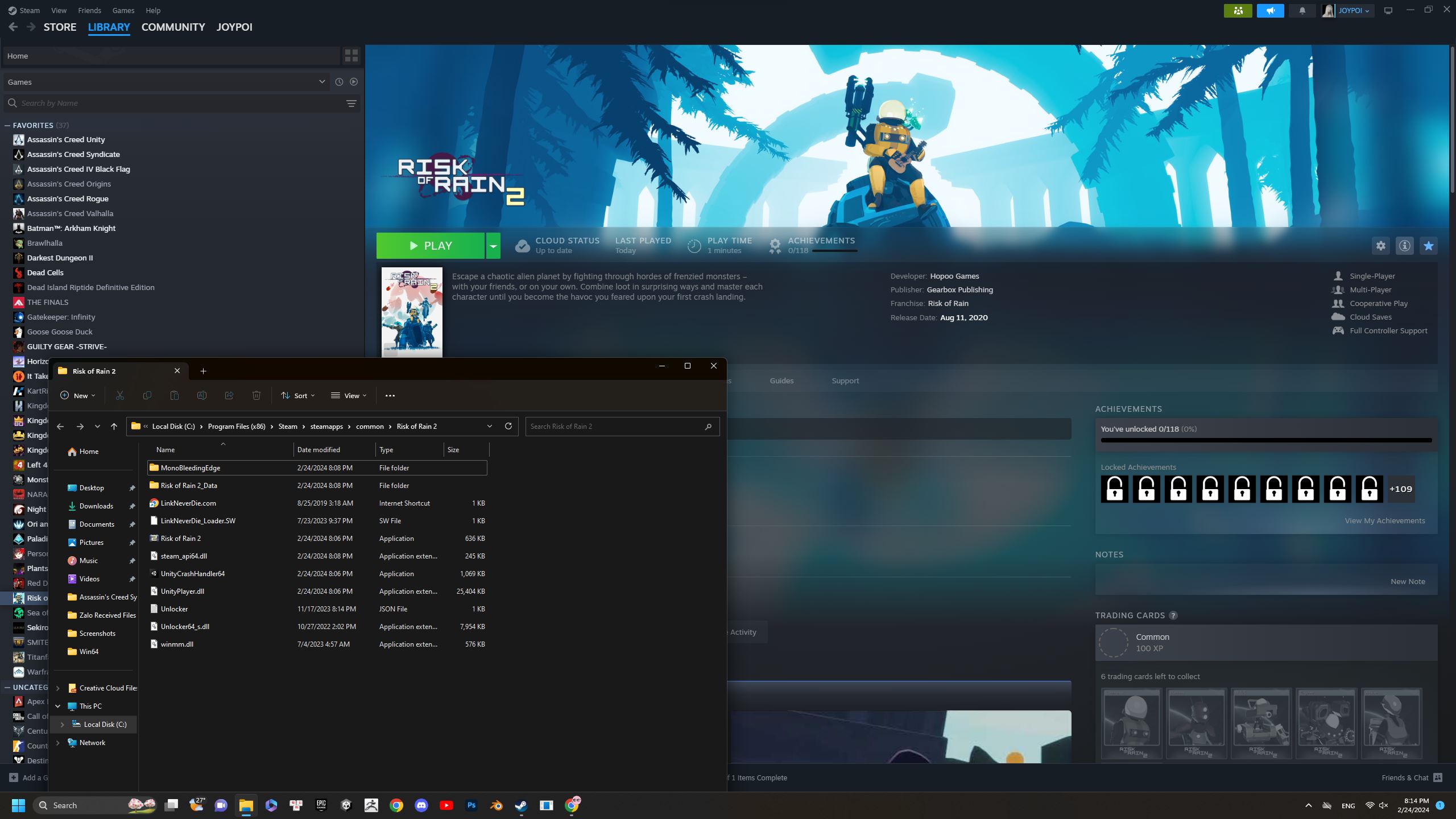Screen dimensions: 1456x819
Task: Open the announcements megaphone icon
Action: pos(1270,10)
